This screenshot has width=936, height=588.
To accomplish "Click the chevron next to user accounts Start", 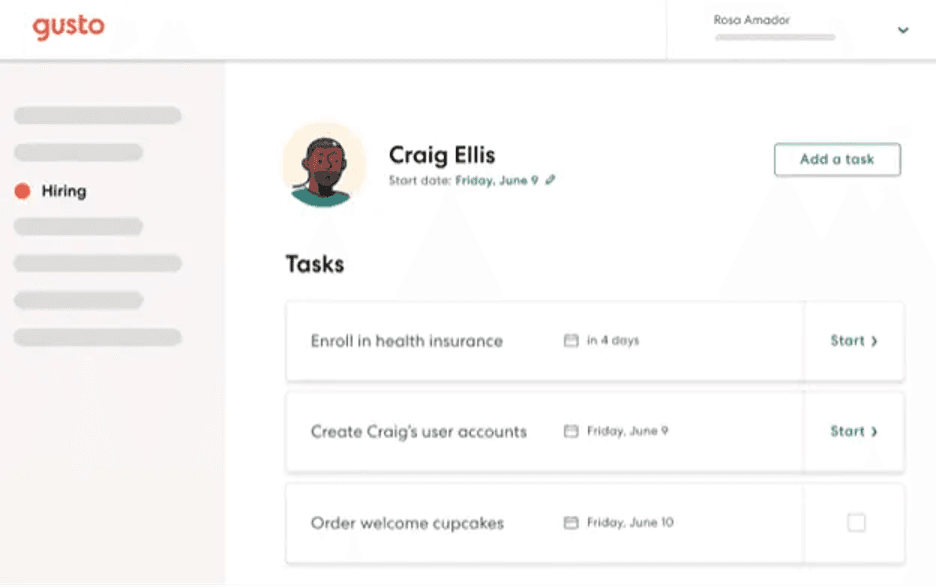I will click(x=874, y=431).
